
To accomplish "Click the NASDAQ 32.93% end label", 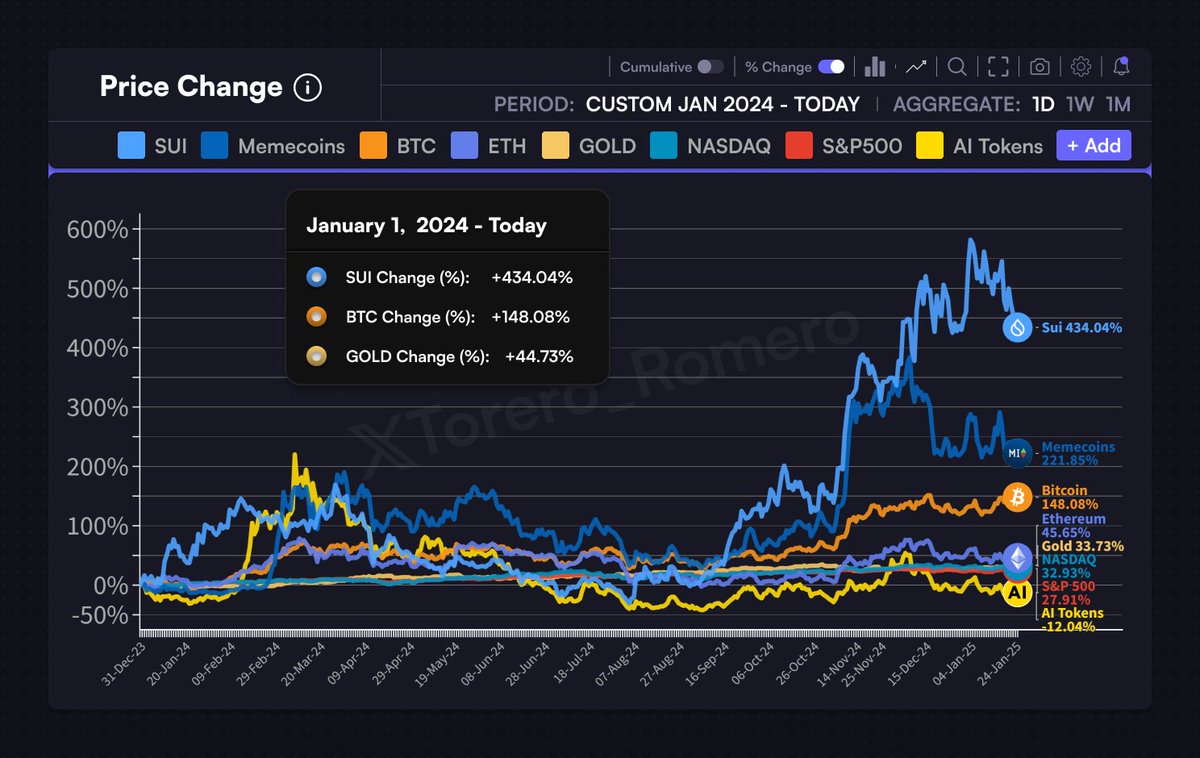I will (1069, 566).
